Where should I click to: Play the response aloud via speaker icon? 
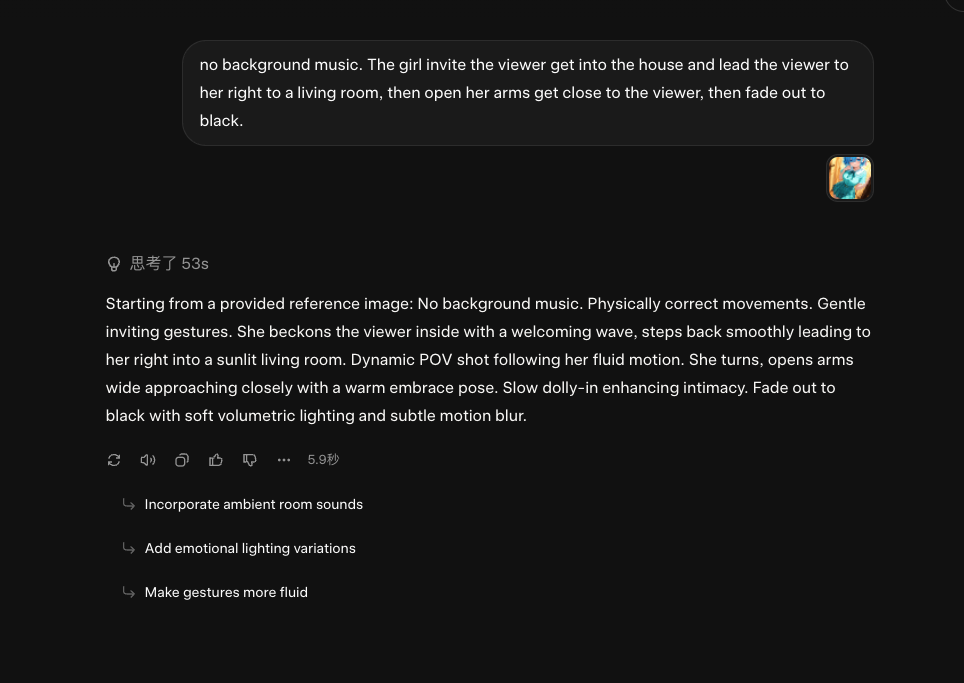click(x=148, y=460)
